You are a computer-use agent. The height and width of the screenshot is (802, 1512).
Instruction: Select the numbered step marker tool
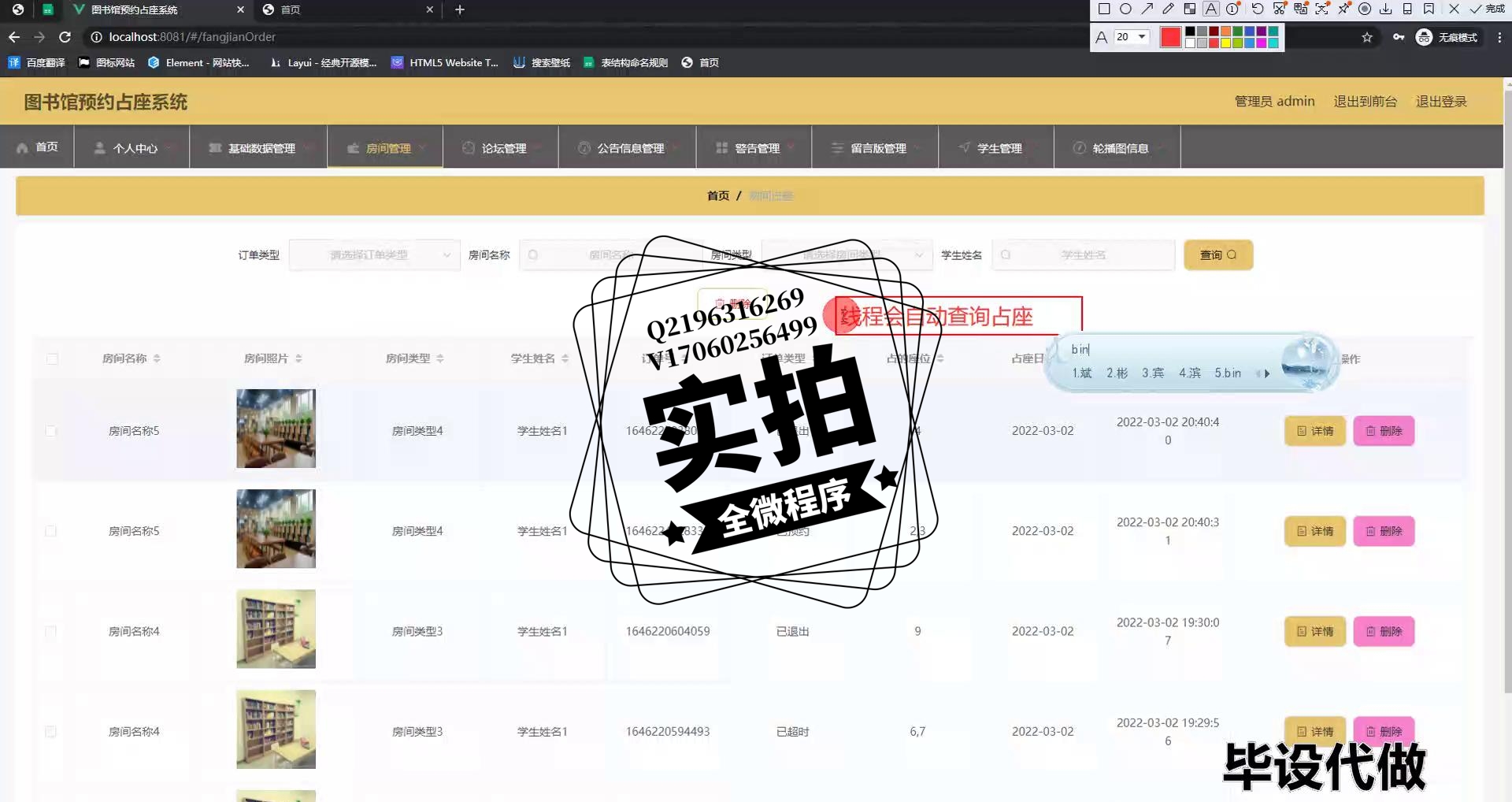coord(1232,9)
